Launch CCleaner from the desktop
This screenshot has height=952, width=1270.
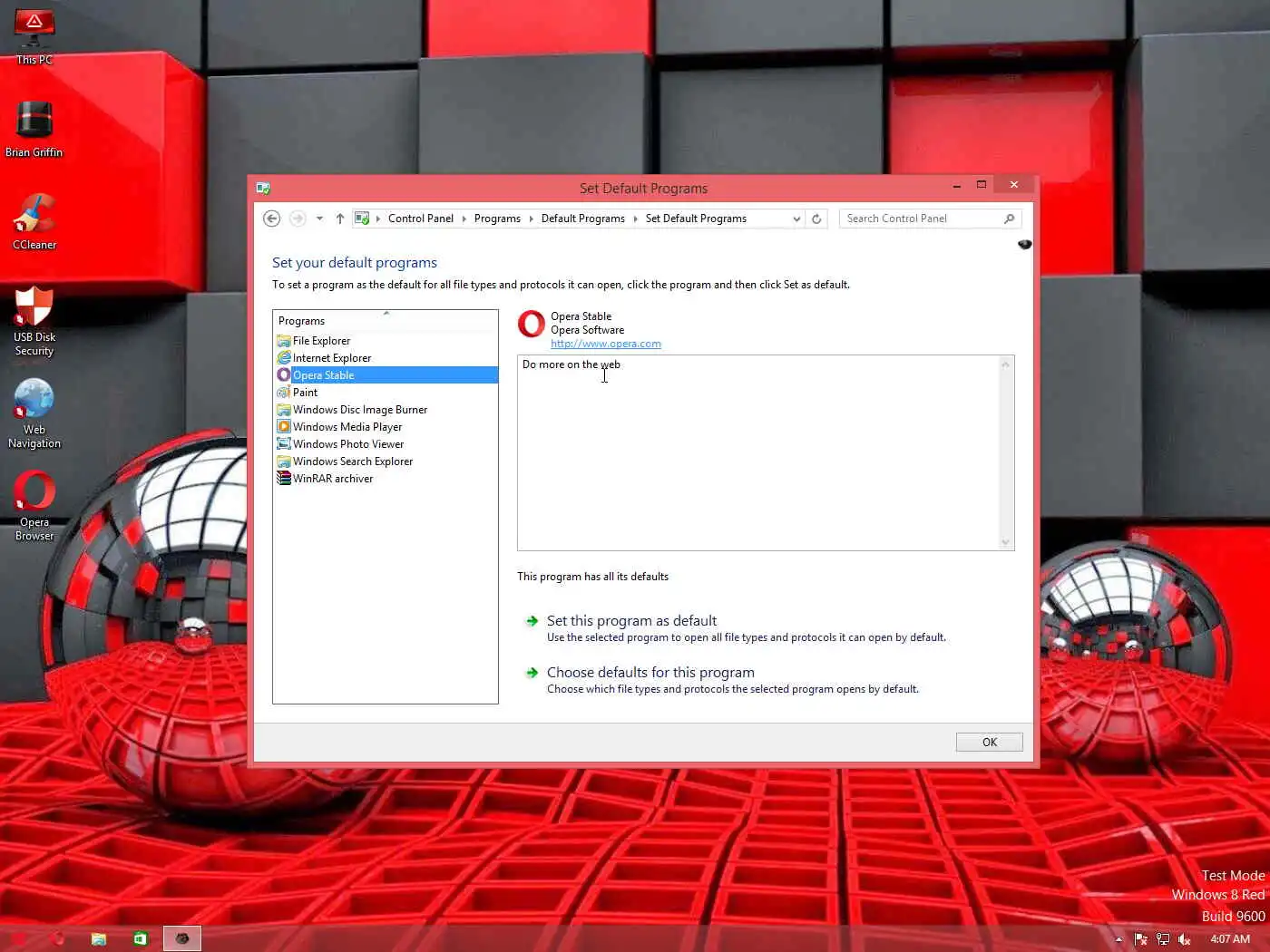click(34, 221)
